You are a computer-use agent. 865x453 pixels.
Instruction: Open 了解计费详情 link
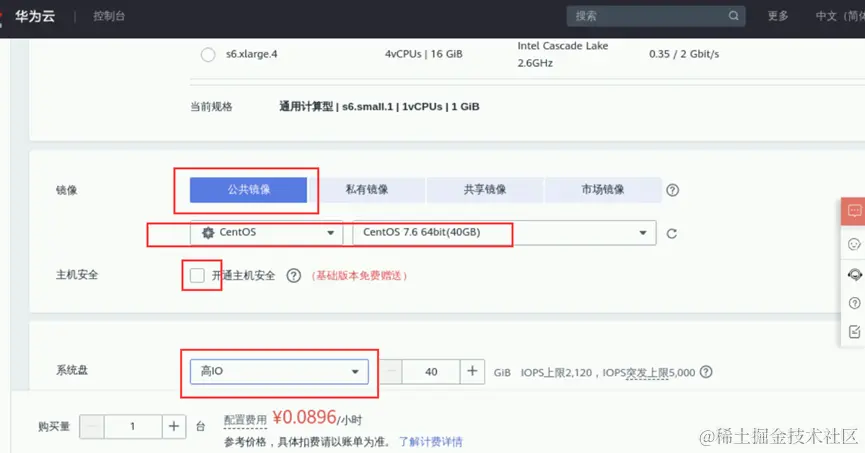(430, 441)
